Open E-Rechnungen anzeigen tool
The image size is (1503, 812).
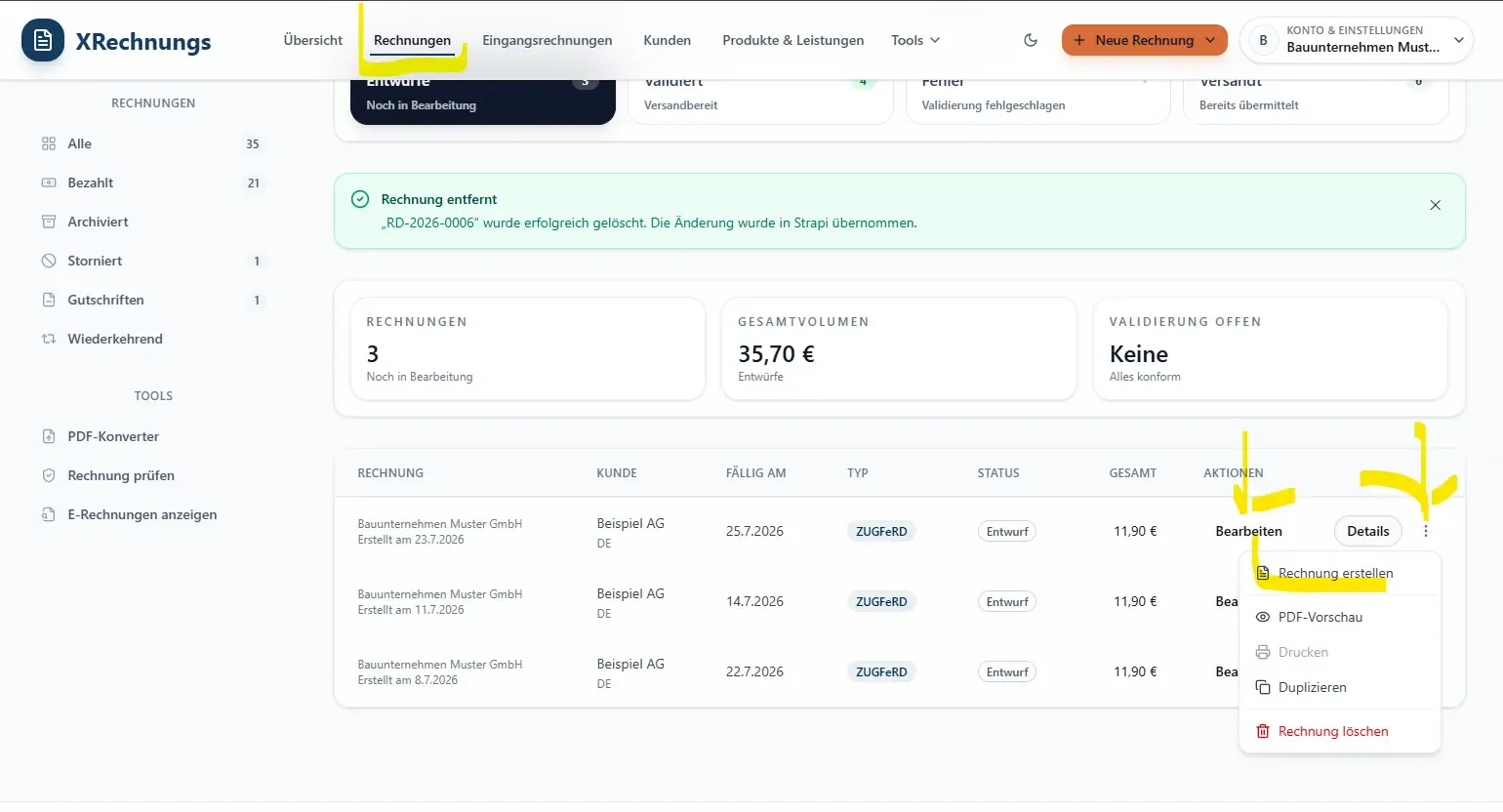(x=153, y=514)
